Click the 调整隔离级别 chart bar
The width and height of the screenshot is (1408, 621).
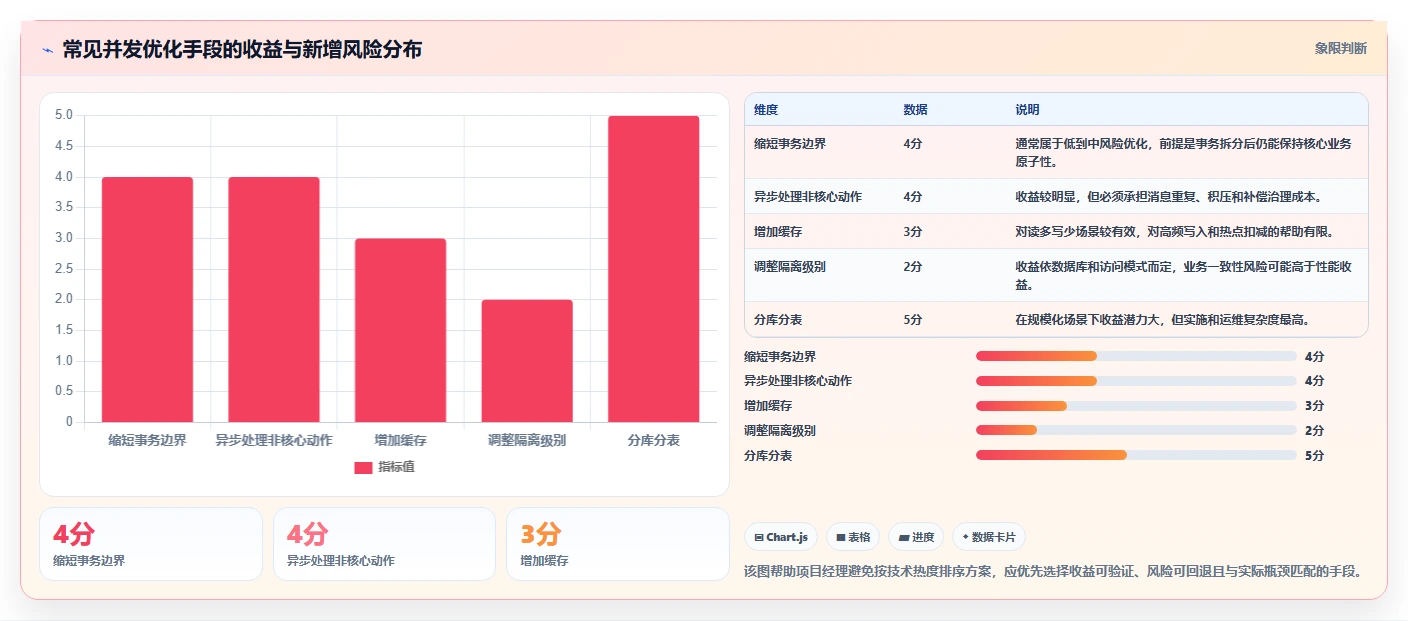tap(527, 361)
